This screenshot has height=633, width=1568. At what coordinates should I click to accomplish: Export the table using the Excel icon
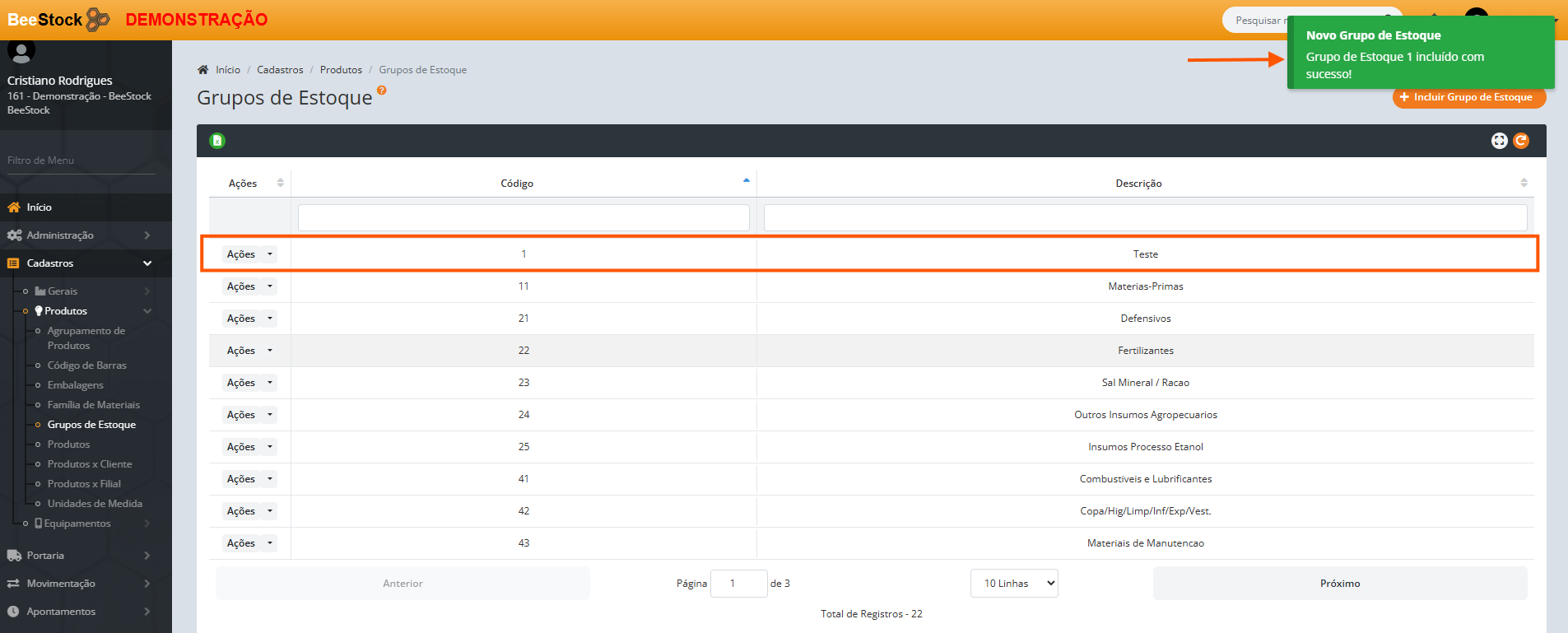(217, 141)
